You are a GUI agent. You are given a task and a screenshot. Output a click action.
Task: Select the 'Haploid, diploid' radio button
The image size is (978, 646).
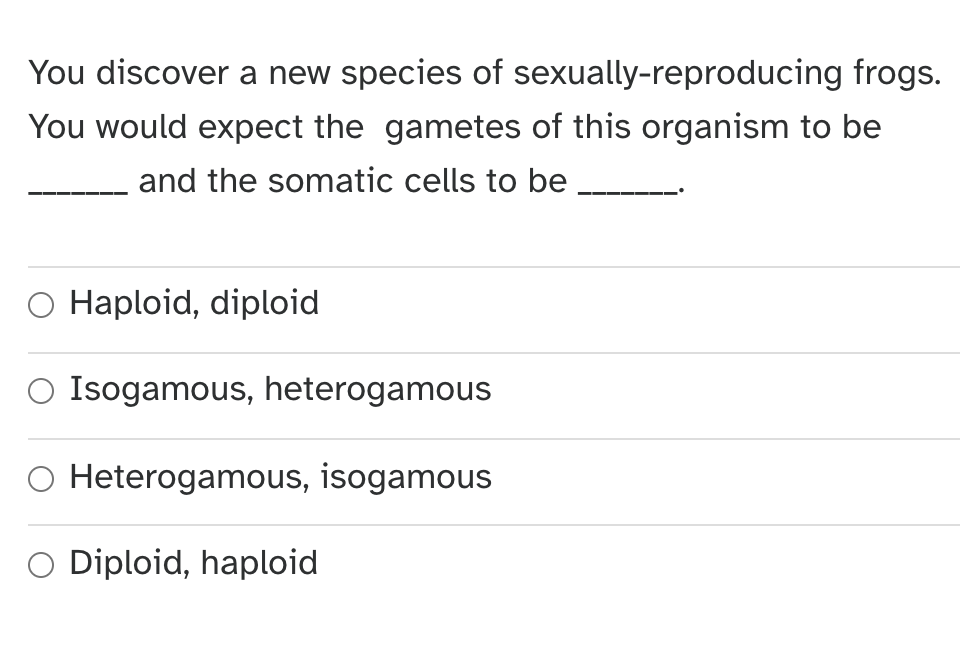click(x=40, y=304)
